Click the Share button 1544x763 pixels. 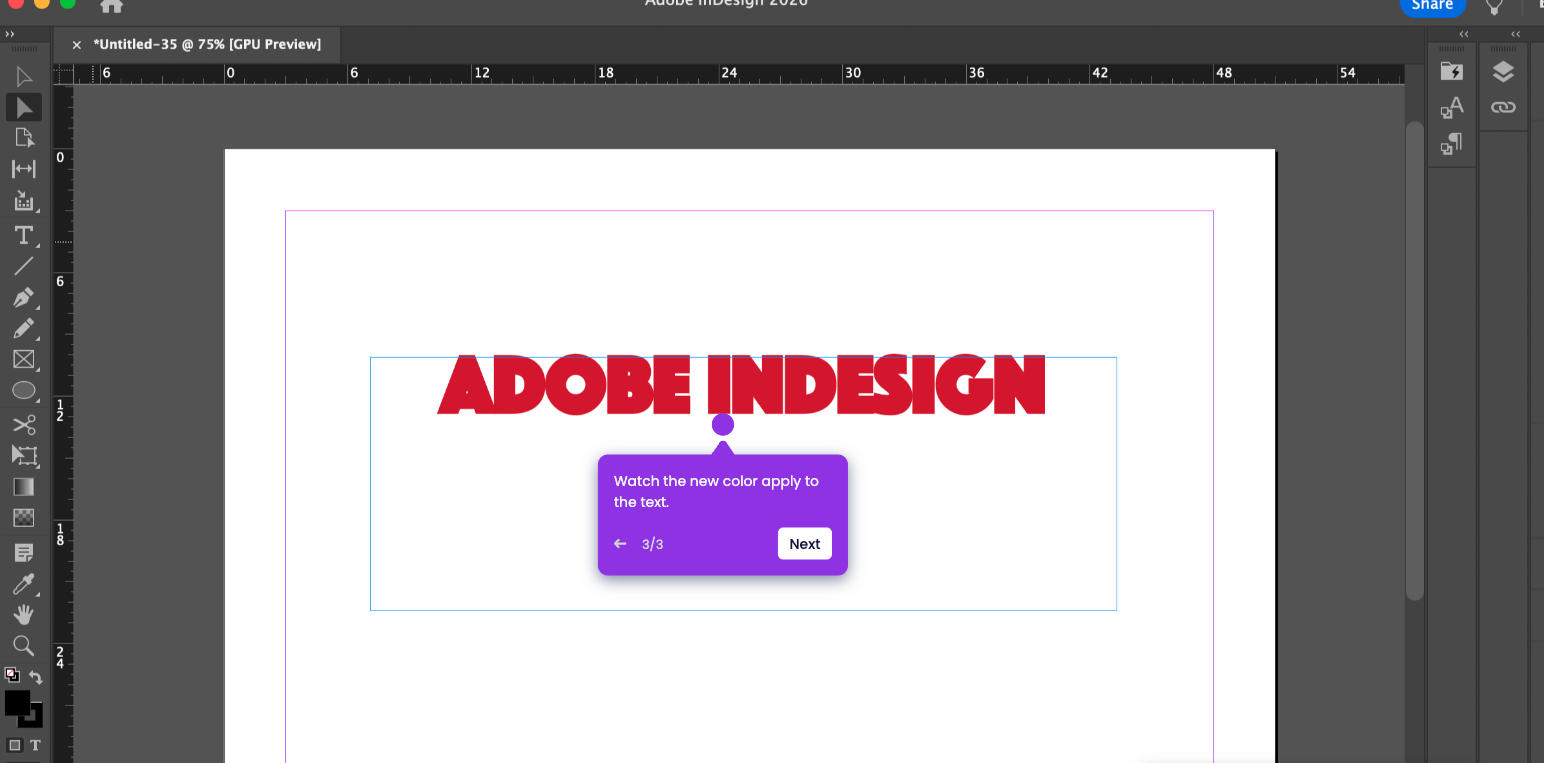pyautogui.click(x=1432, y=6)
